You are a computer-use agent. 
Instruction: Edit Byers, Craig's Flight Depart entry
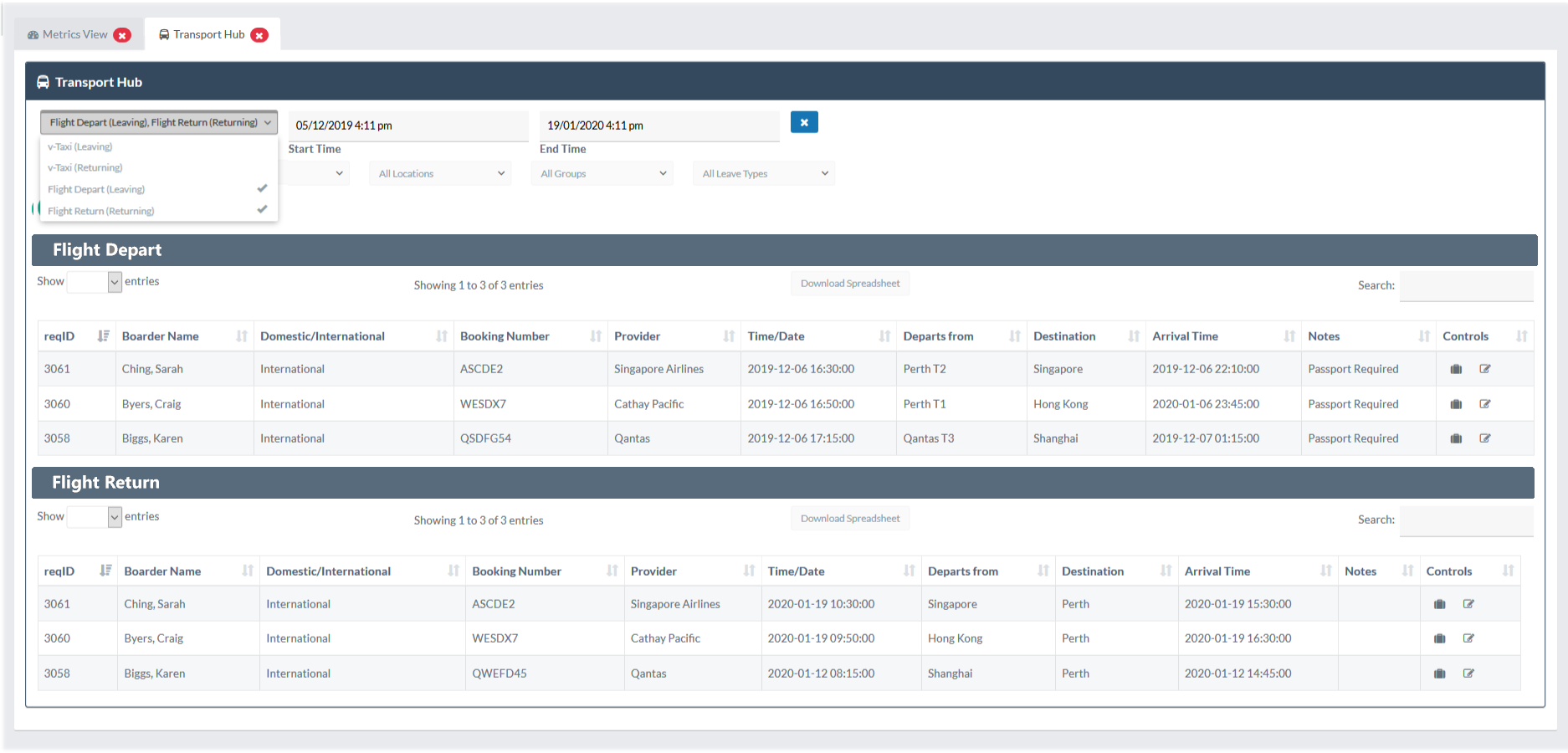coord(1485,404)
